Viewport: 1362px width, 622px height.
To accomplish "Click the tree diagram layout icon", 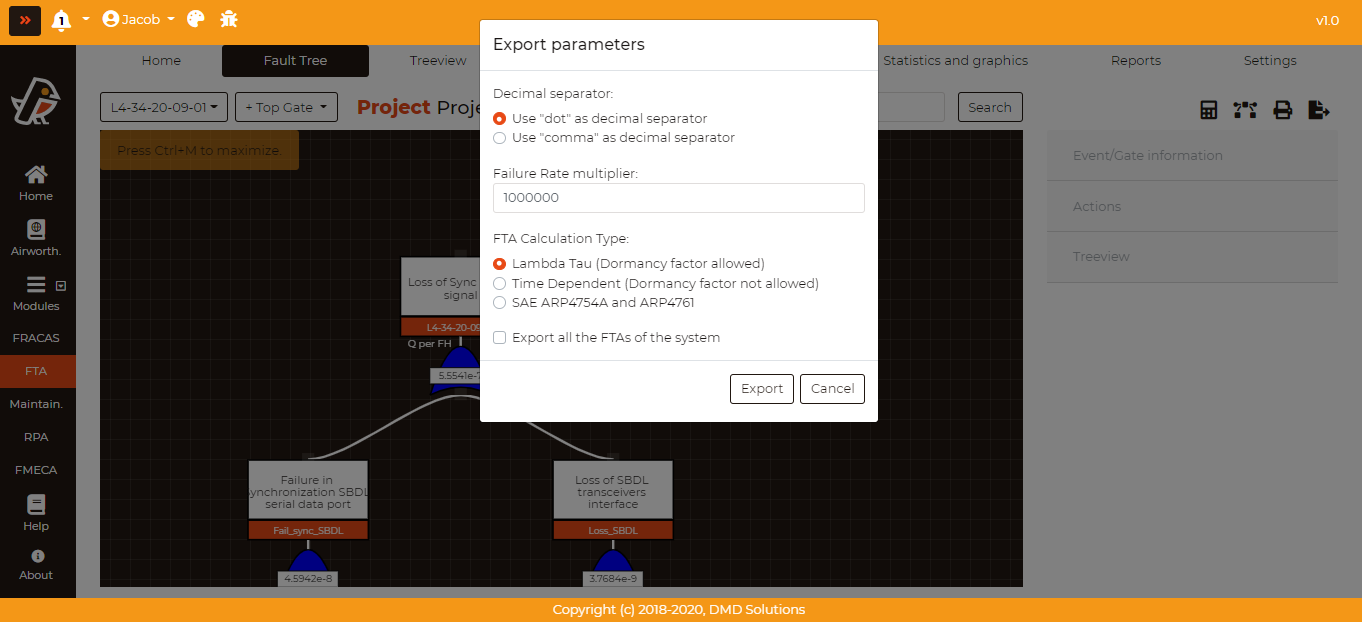I will pyautogui.click(x=1245, y=110).
